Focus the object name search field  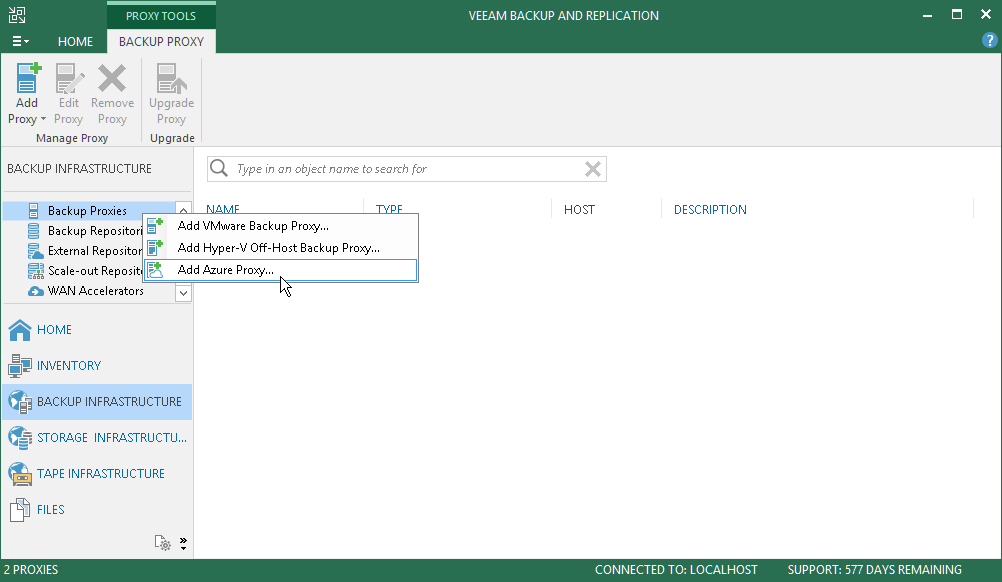407,169
